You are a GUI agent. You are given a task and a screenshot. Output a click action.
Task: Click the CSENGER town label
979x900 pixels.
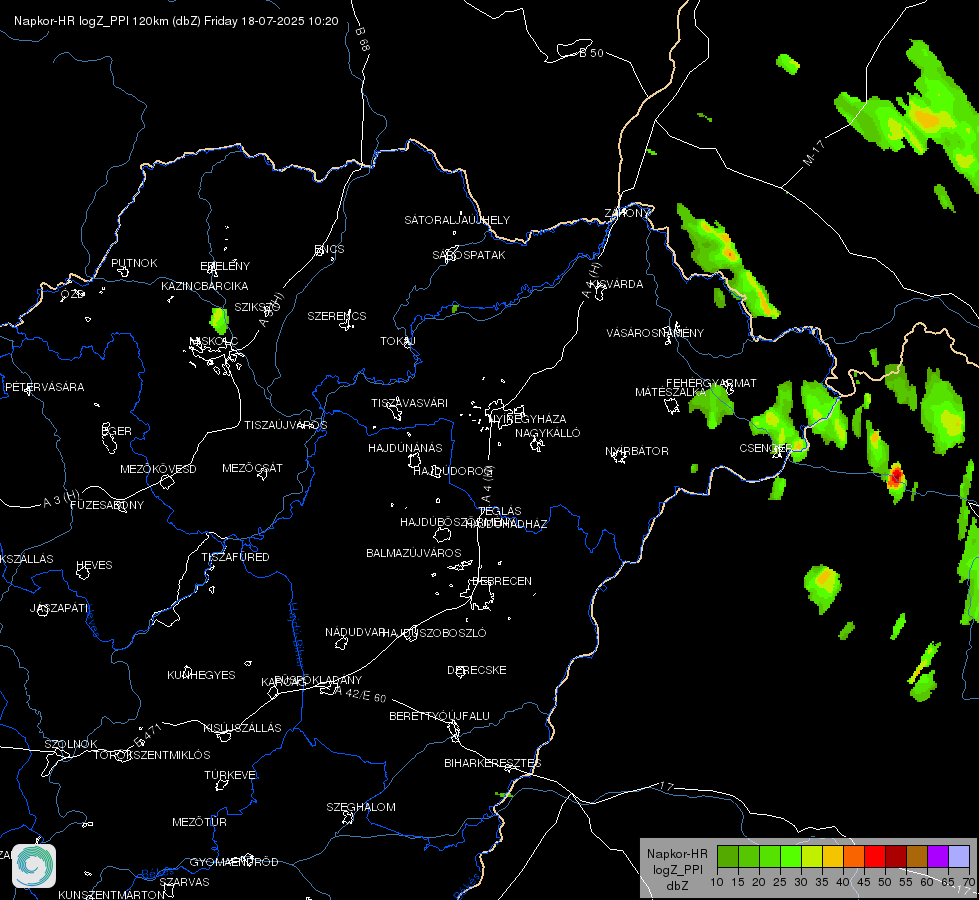(x=765, y=448)
